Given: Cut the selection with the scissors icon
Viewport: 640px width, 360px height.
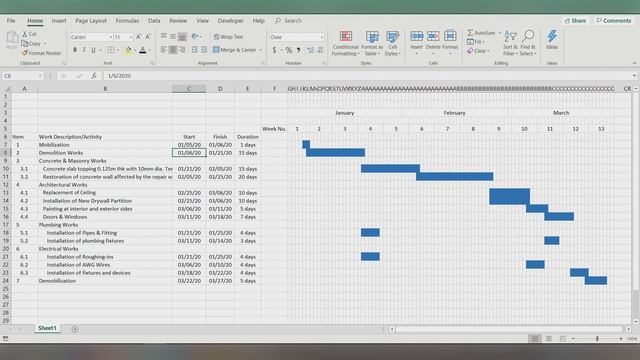Looking at the screenshot, I should pyautogui.click(x=29, y=34).
